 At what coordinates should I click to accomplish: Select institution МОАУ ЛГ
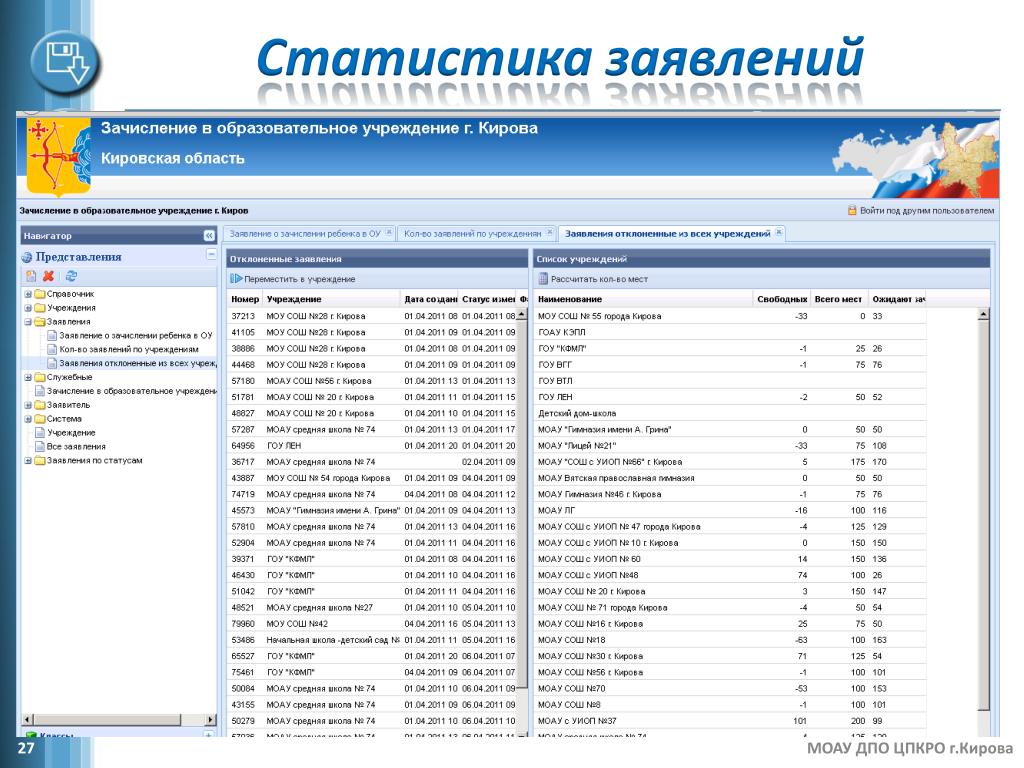click(730, 510)
